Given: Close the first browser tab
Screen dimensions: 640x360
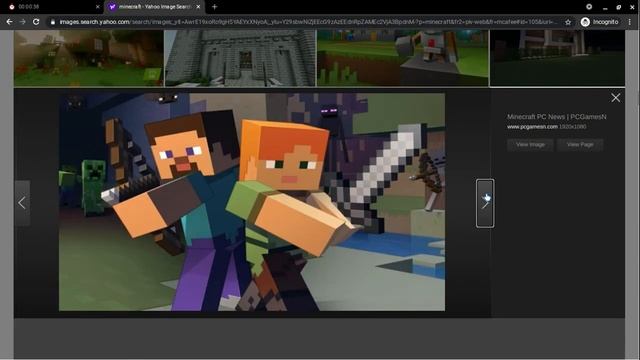Looking at the screenshot, I should 98,7.
